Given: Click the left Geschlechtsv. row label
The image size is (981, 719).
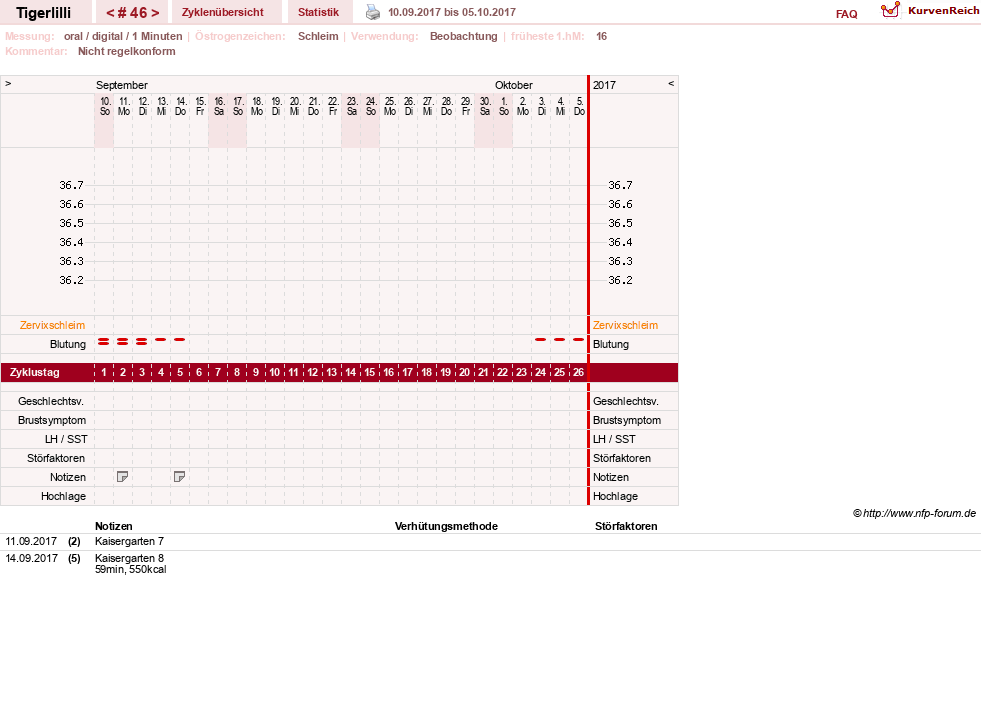Looking at the screenshot, I should pyautogui.click(x=51, y=401).
